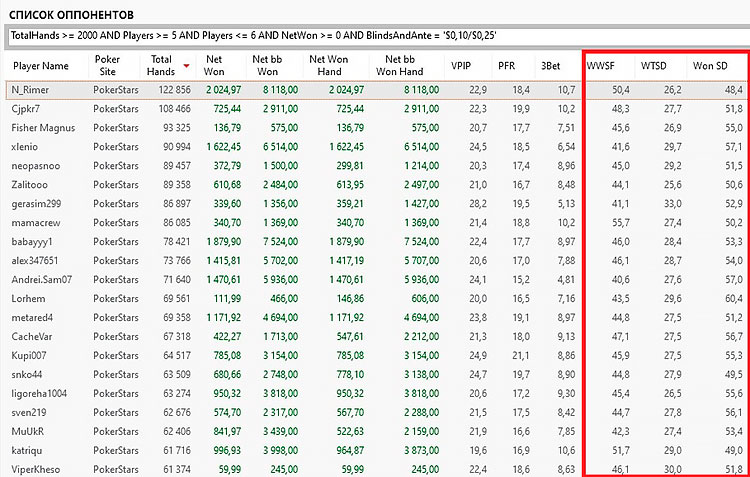Select player katriqu in the list

(x=28, y=450)
